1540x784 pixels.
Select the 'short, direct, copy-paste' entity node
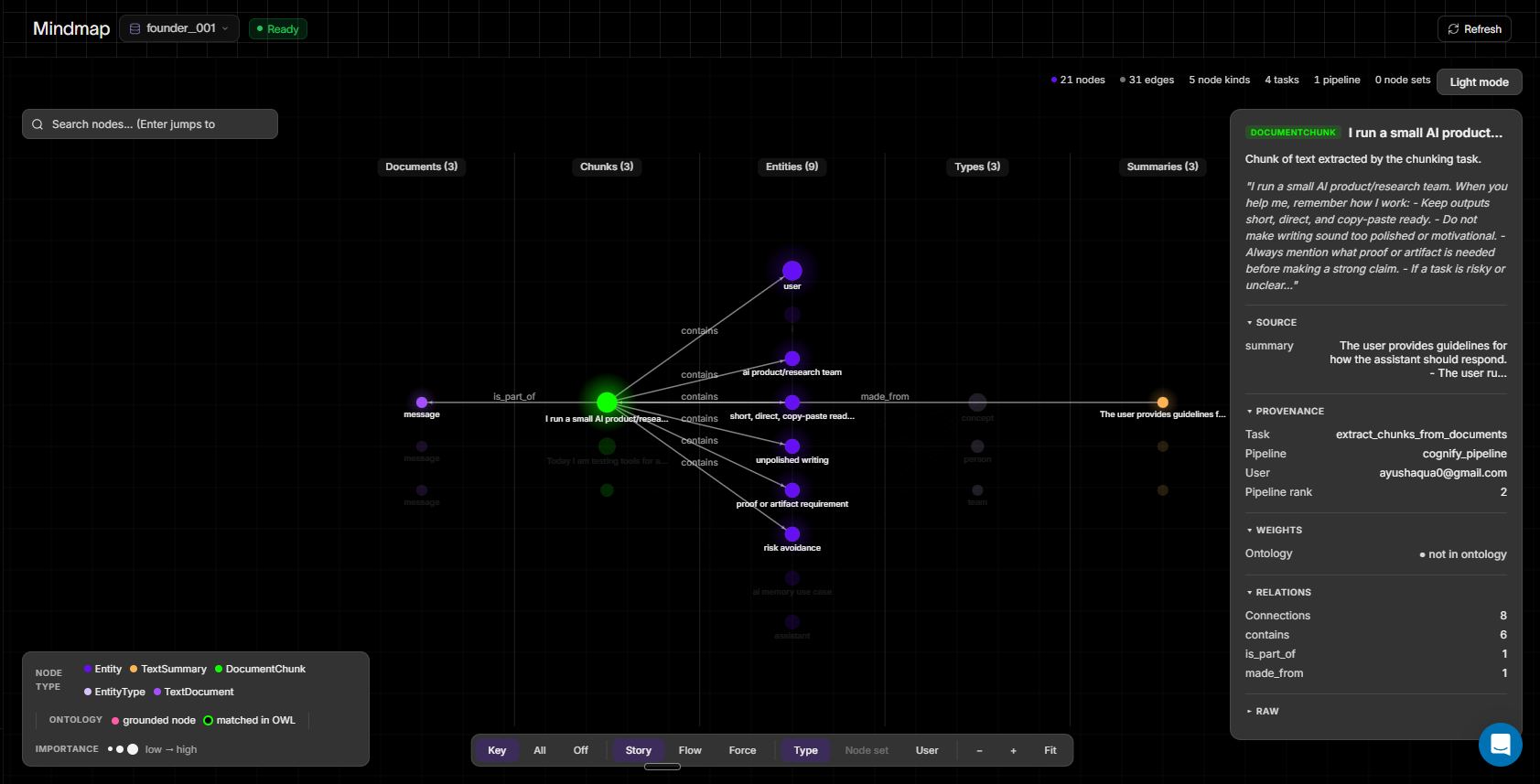[792, 403]
